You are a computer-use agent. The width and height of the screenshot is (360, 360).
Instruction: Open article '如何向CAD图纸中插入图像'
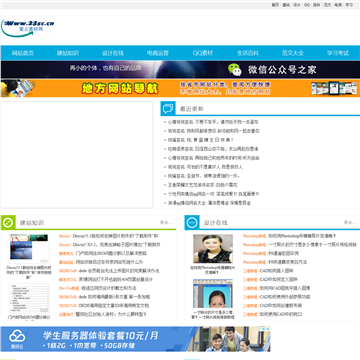285,288
